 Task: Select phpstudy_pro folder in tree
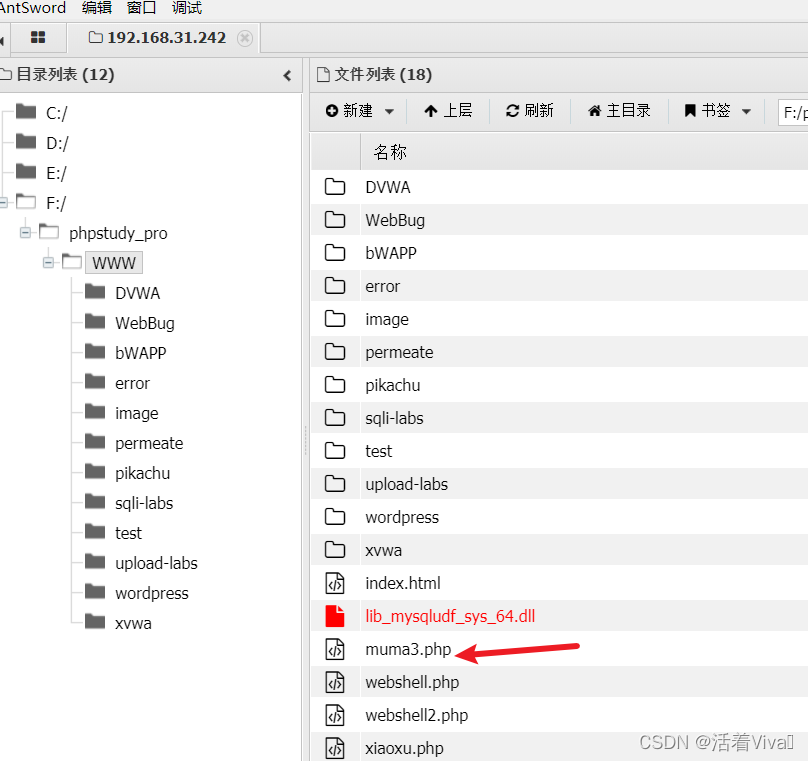point(118,233)
